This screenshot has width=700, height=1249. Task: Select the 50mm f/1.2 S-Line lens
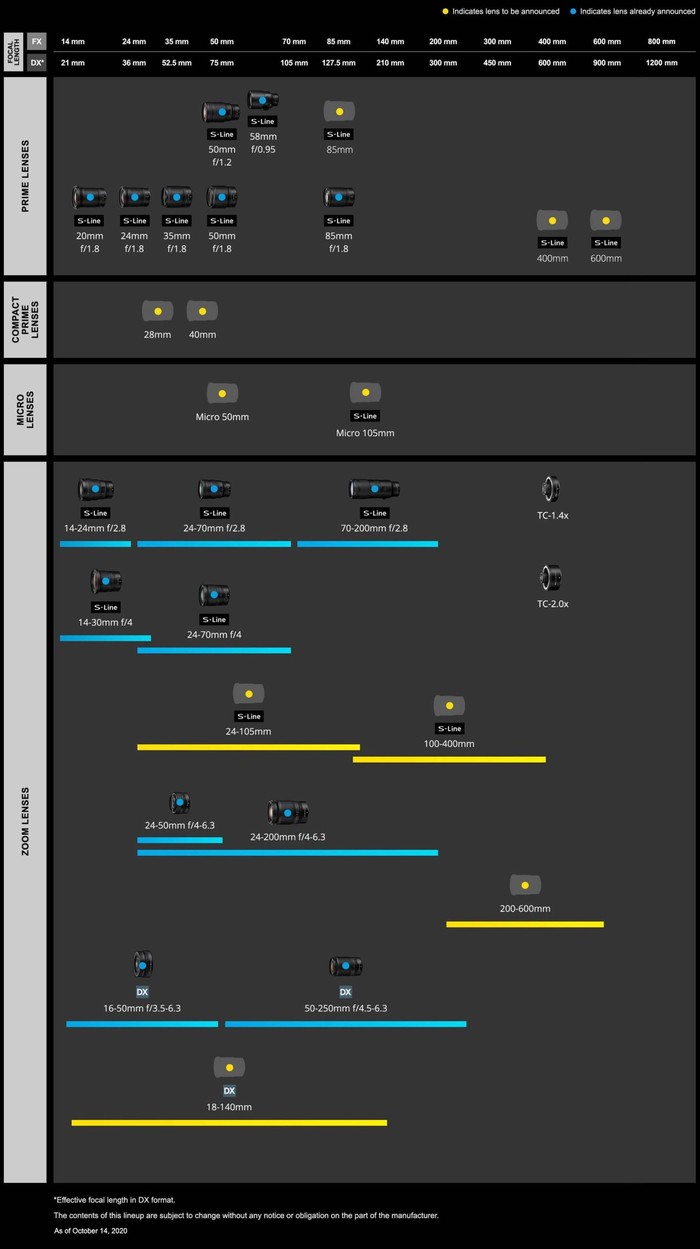pyautogui.click(x=221, y=112)
